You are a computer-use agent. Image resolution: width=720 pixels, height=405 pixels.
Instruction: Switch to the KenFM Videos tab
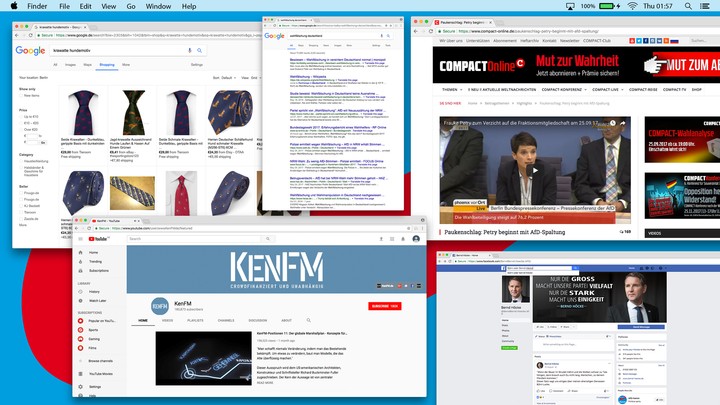coord(167,321)
